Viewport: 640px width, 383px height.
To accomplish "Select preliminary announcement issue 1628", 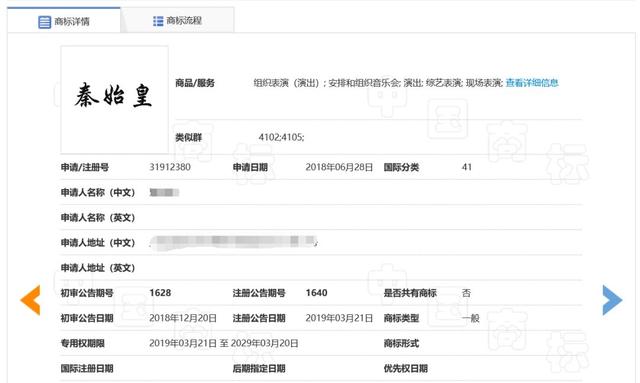I will tap(160, 293).
